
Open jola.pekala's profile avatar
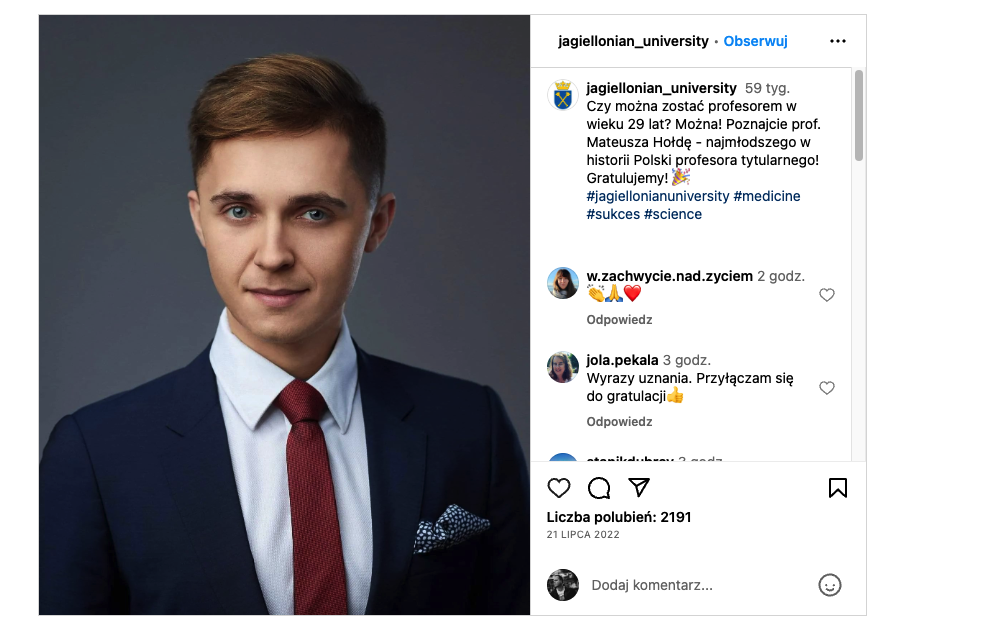(563, 367)
